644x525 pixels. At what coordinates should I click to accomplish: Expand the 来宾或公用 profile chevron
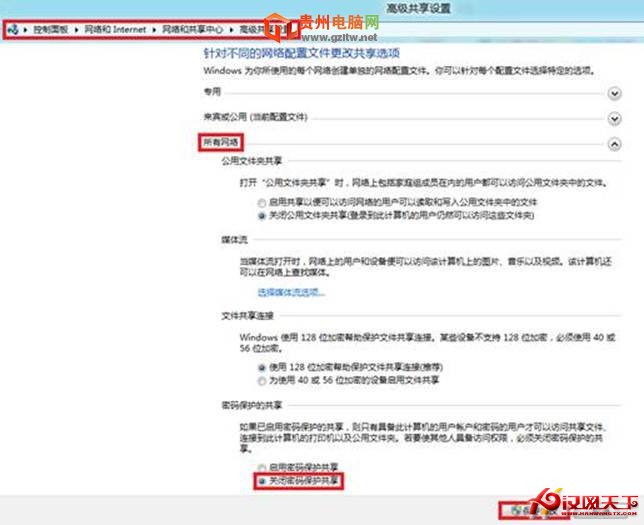pyautogui.click(x=615, y=118)
